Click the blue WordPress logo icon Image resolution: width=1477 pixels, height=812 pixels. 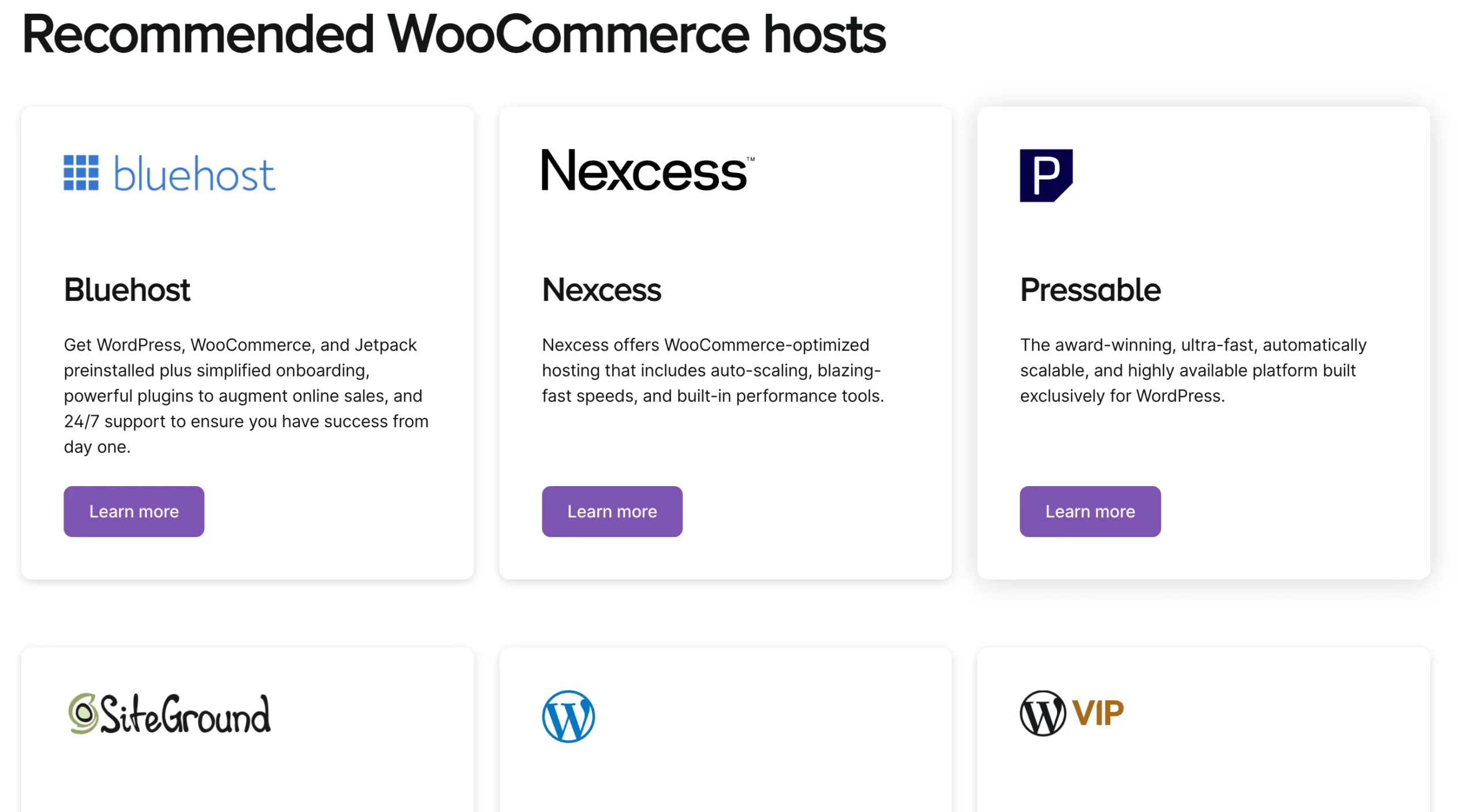tap(568, 716)
